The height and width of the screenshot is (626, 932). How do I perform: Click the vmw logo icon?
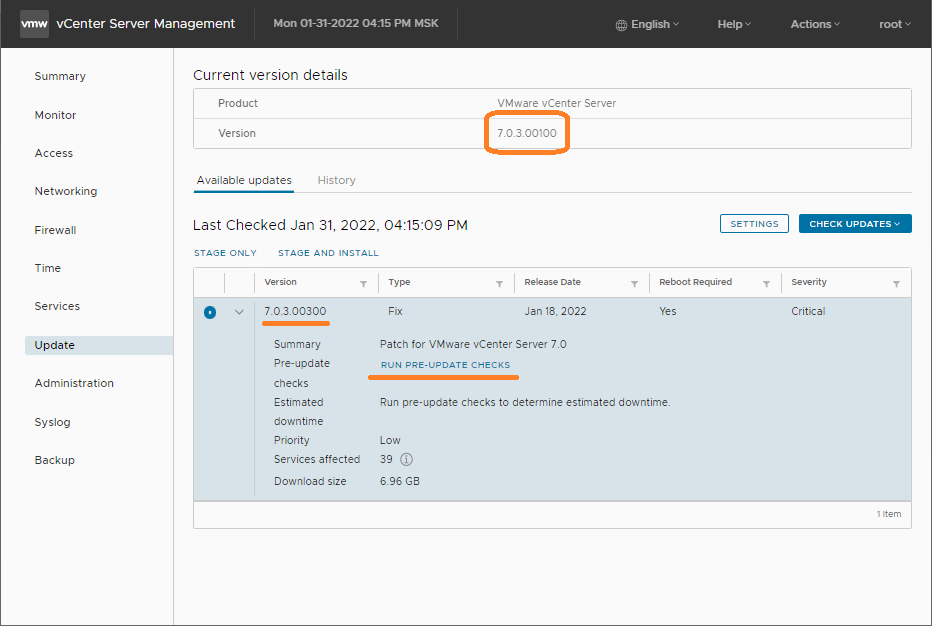[34, 24]
